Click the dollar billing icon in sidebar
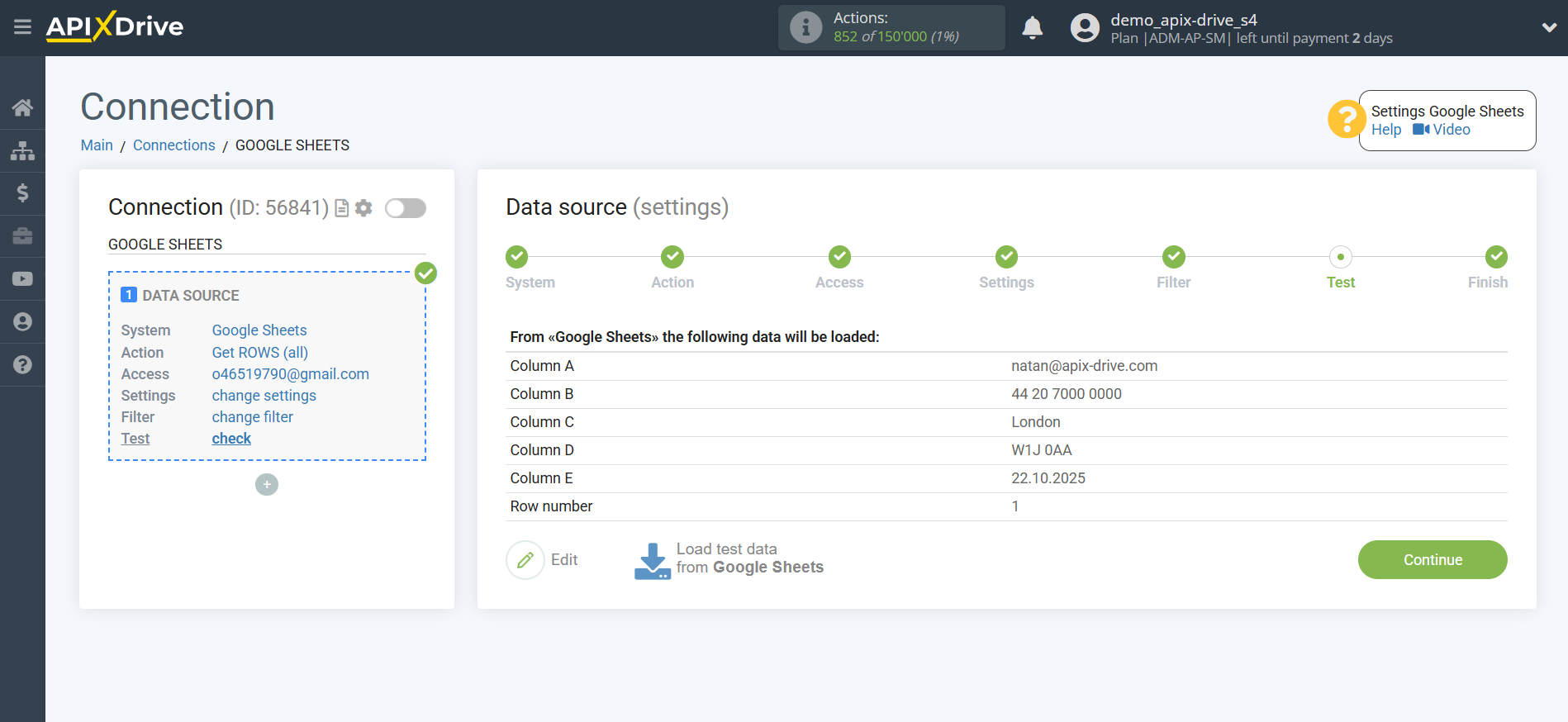 coord(22,193)
